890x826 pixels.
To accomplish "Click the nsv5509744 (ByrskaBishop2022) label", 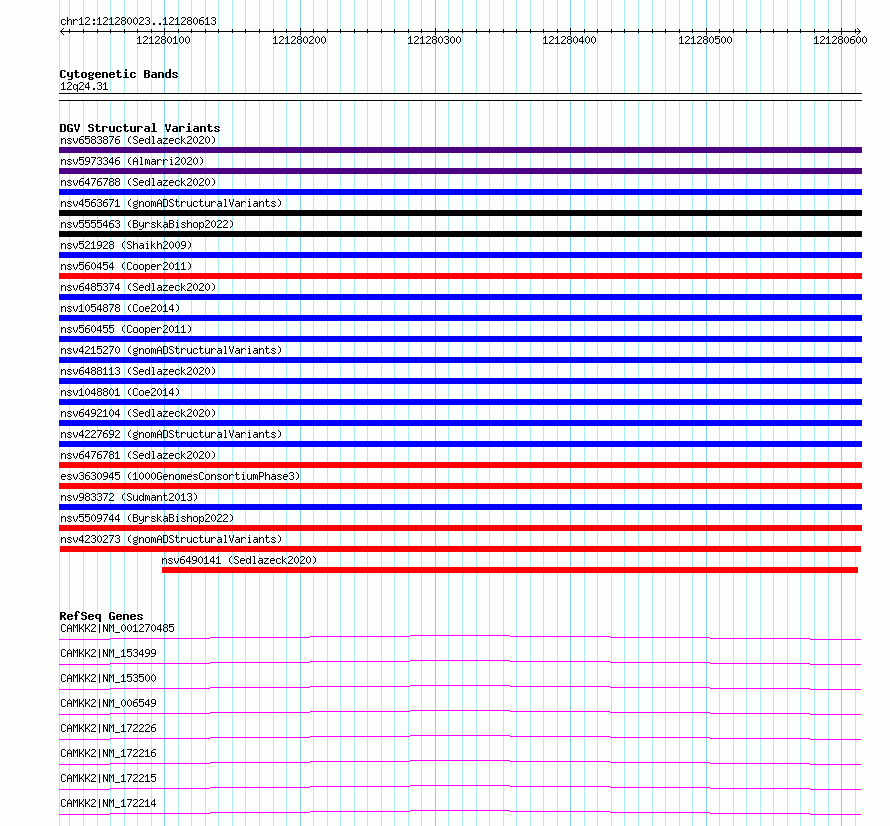I will click(x=147, y=518).
